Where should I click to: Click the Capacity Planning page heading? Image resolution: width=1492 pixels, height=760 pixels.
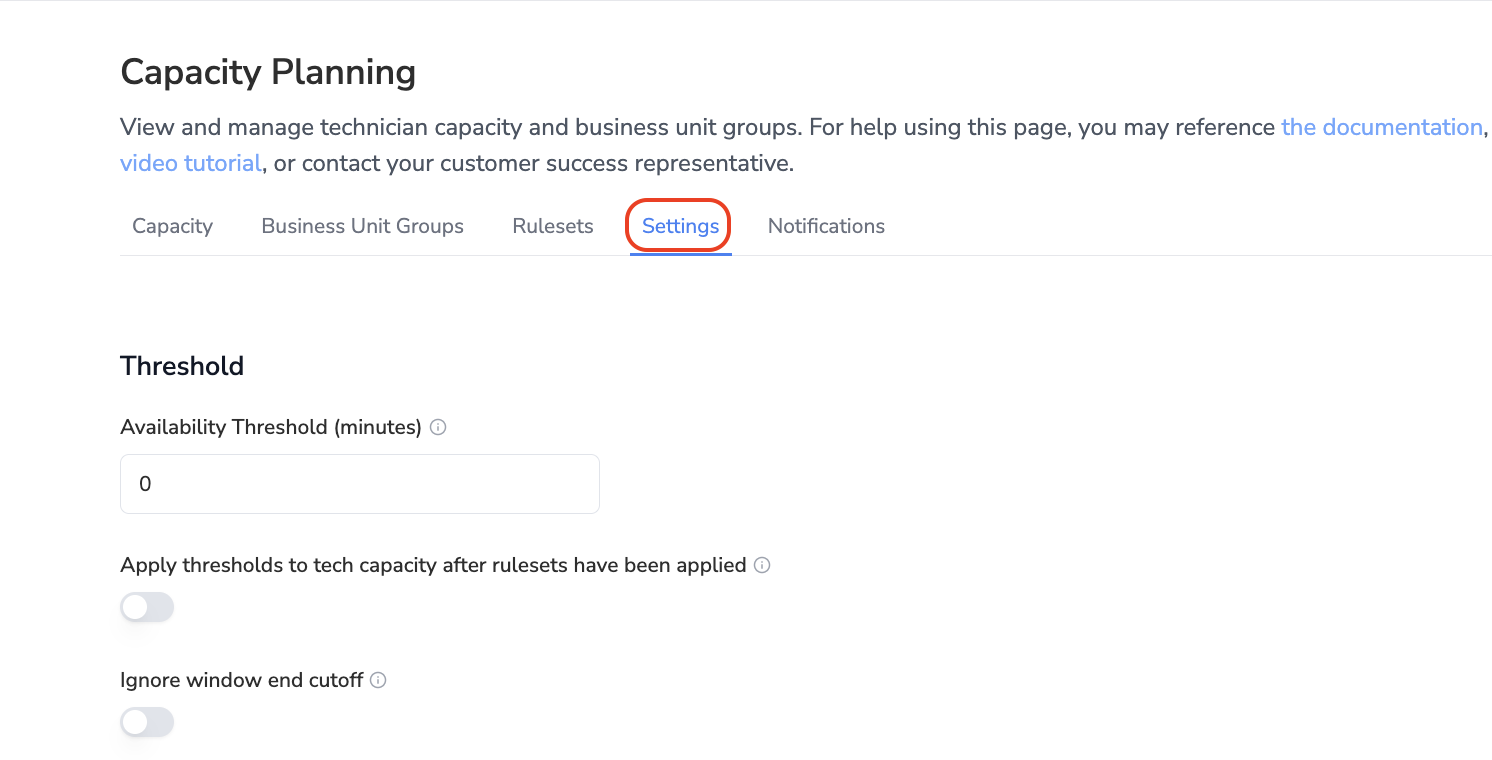pyautogui.click(x=268, y=72)
